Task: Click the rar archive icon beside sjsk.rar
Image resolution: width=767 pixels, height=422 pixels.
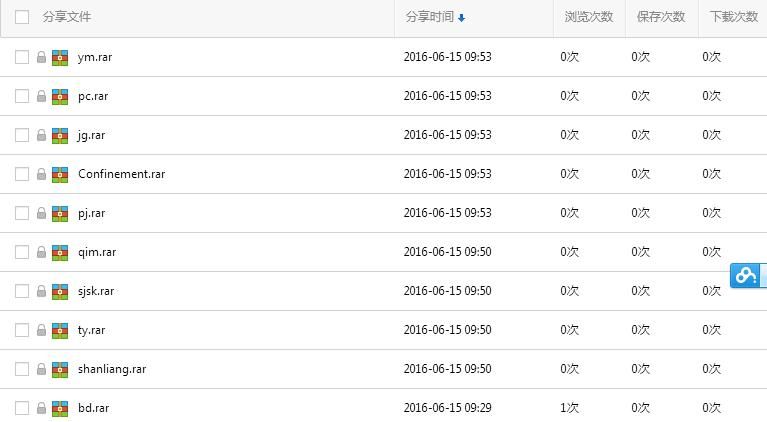Action: click(x=60, y=292)
